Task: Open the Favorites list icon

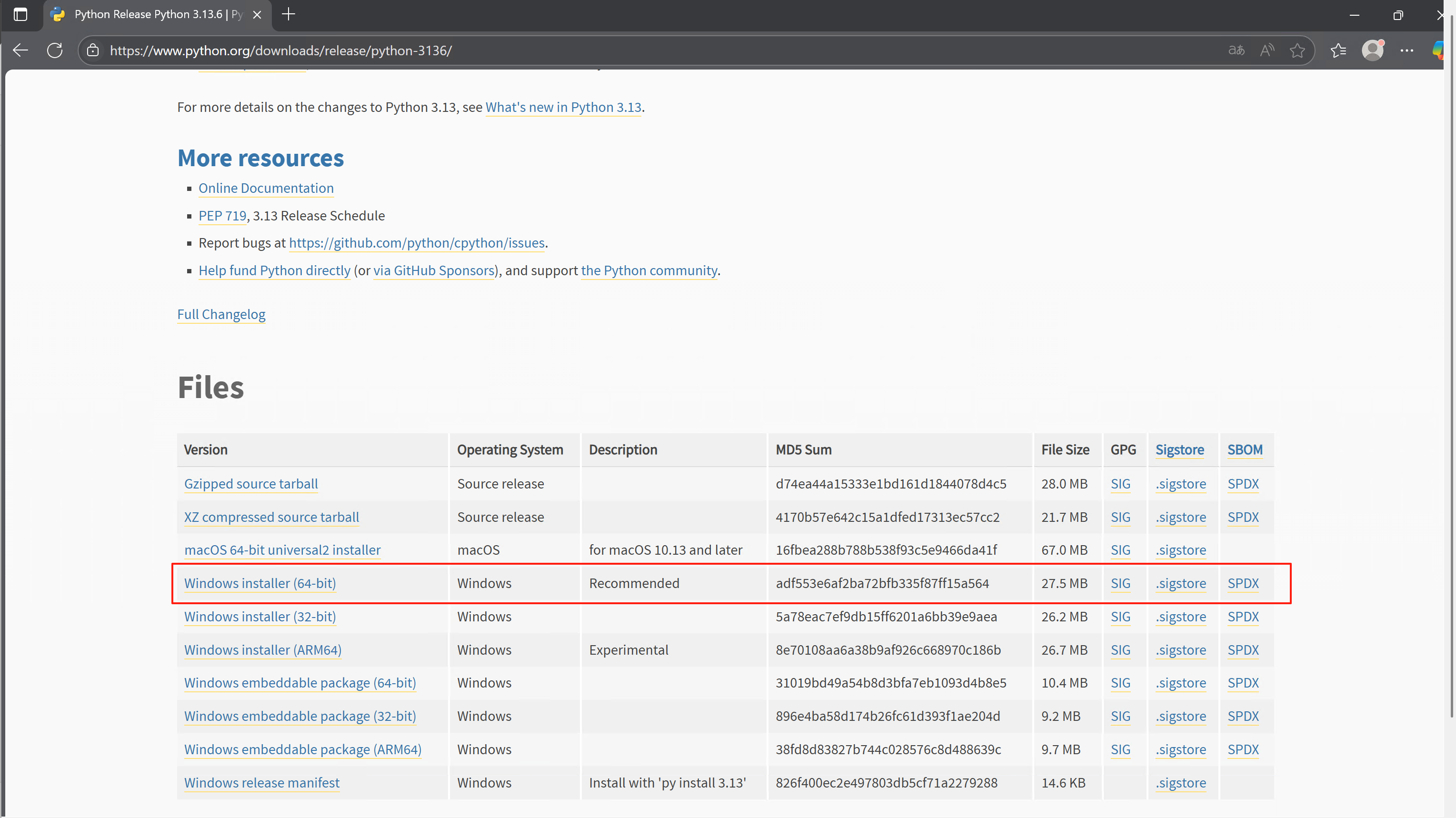Action: (x=1338, y=50)
